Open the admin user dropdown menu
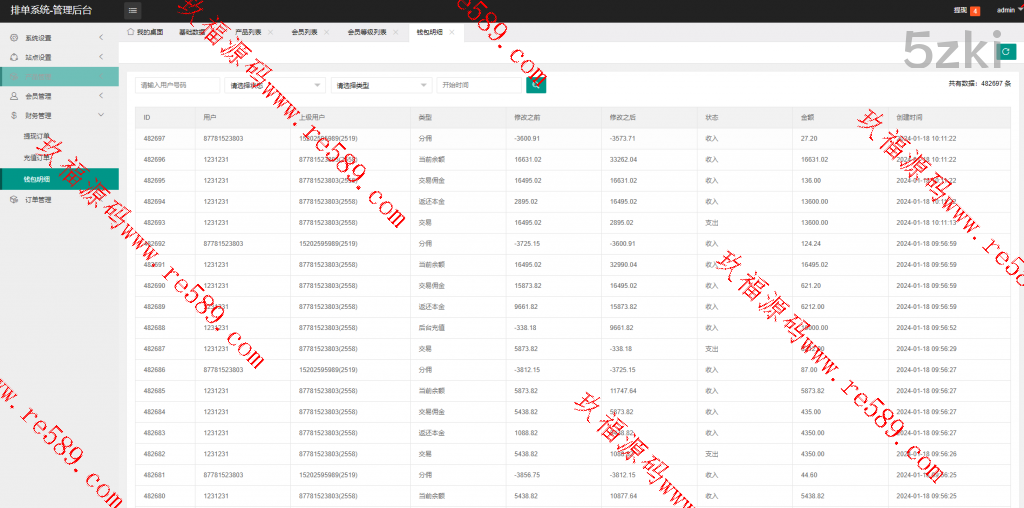 (x=1009, y=10)
